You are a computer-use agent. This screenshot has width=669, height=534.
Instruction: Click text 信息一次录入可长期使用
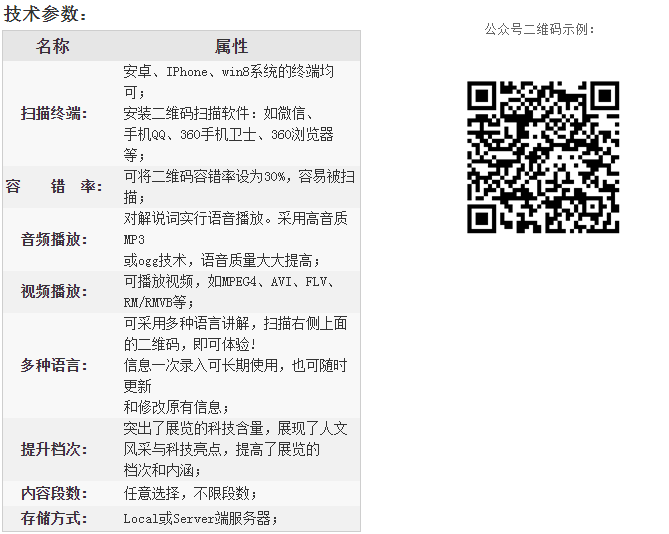coord(201,366)
